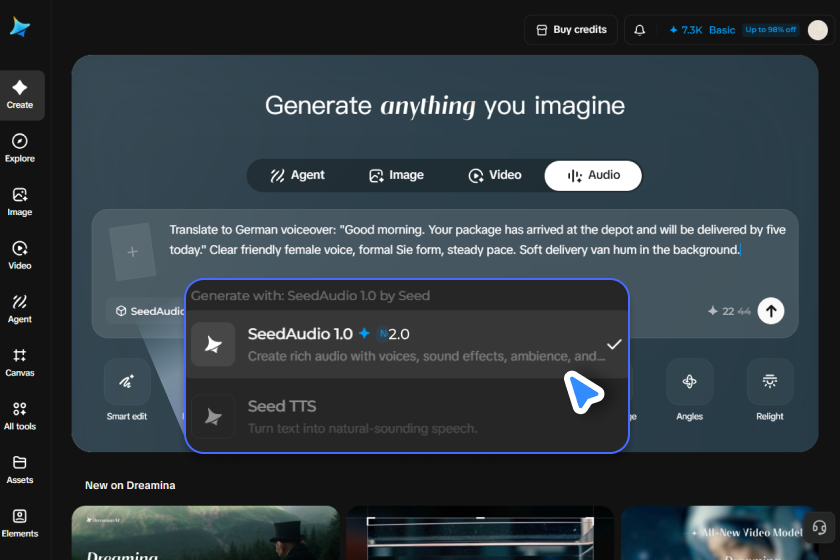Image resolution: width=840 pixels, height=560 pixels.
Task: Open the Canvas tool in sidebar
Action: pos(20,363)
